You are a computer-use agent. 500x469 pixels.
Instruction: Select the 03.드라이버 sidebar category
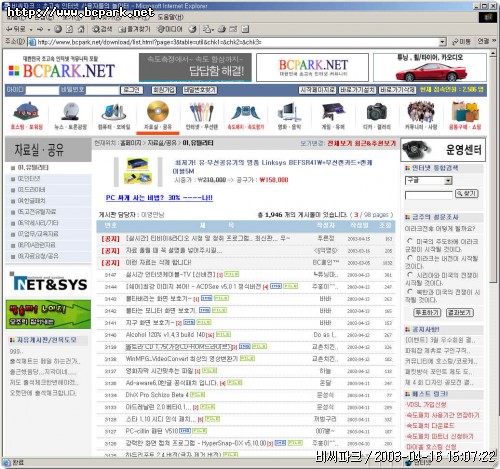click(31, 190)
